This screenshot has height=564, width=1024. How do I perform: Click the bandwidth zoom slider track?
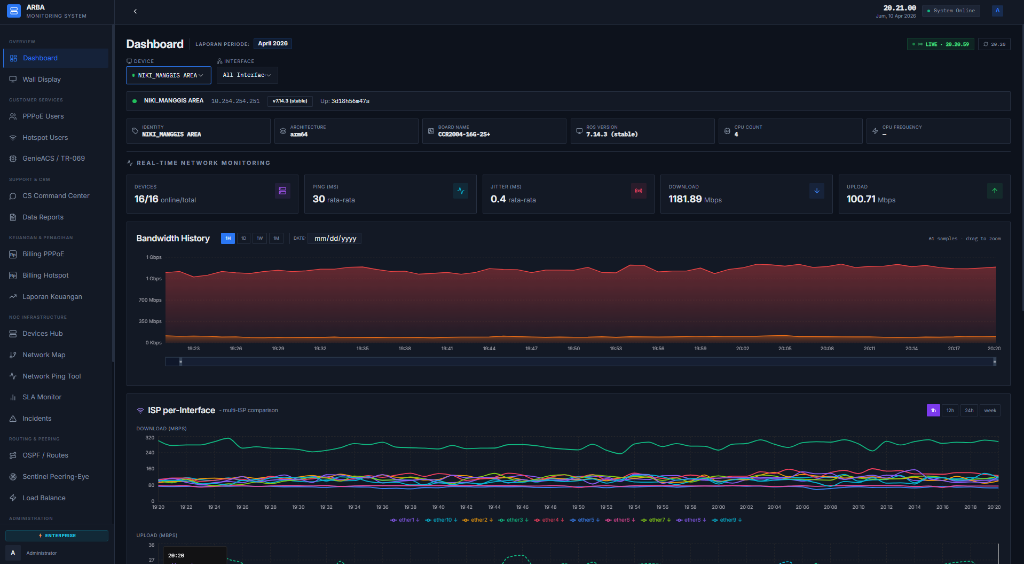581,362
